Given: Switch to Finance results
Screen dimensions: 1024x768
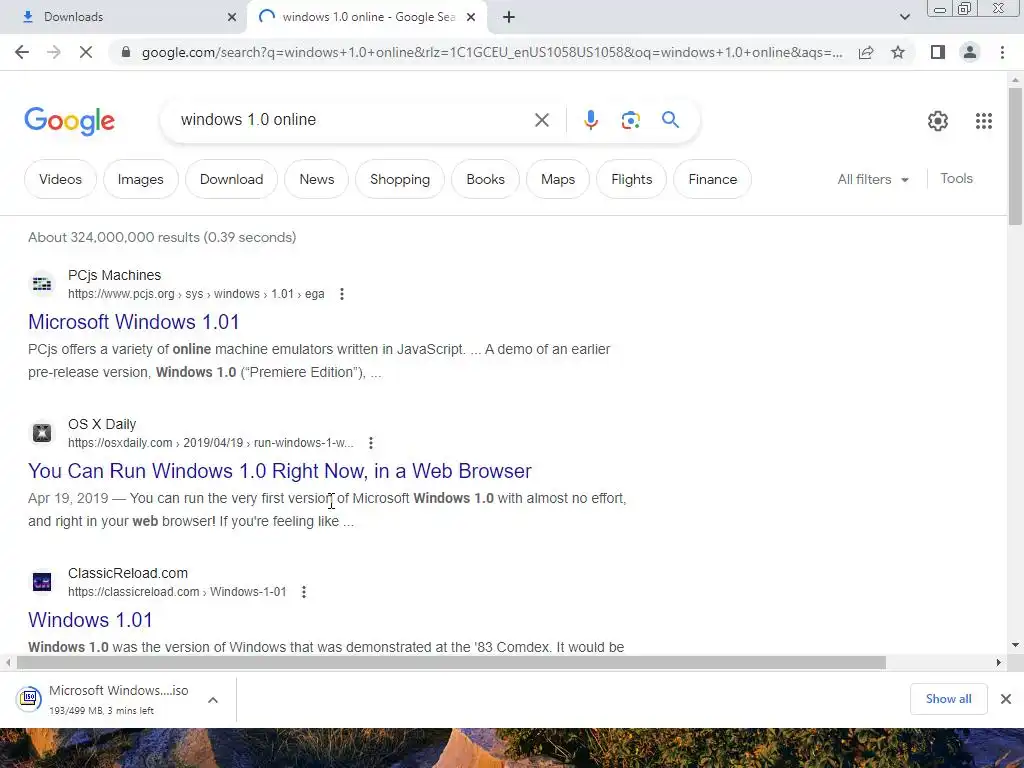Looking at the screenshot, I should coord(712,179).
